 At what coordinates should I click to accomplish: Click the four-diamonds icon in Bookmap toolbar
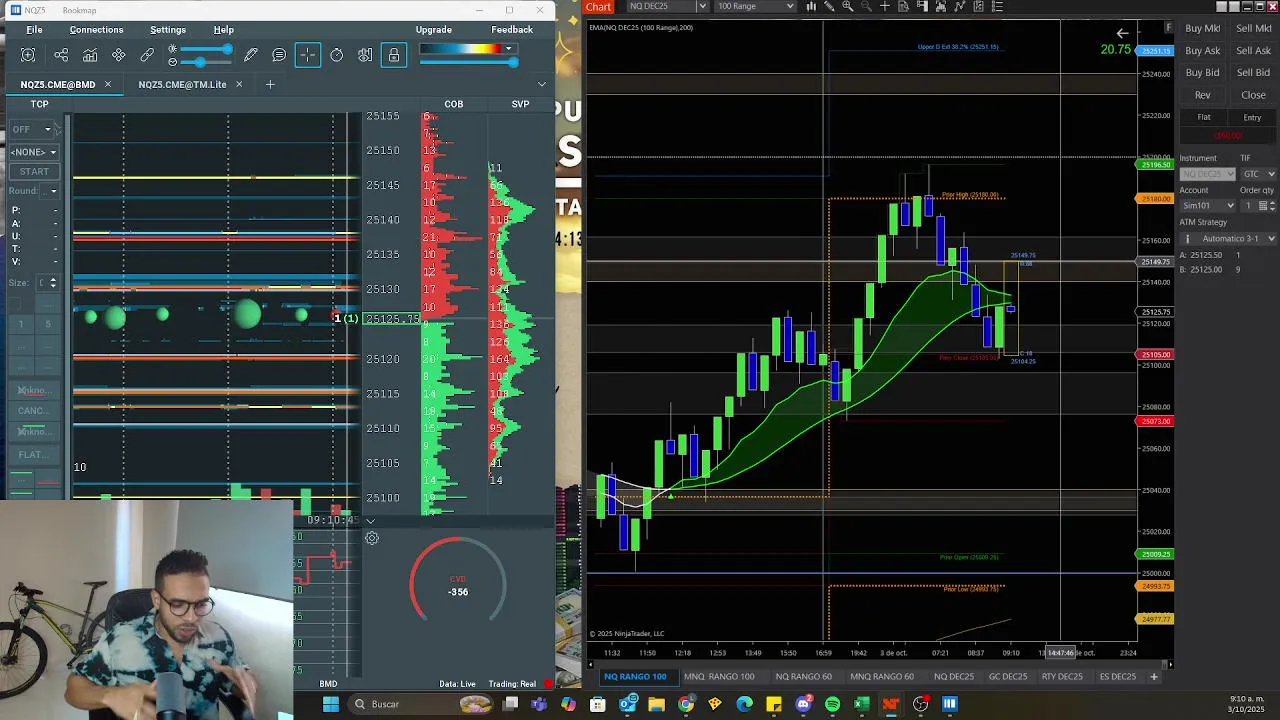119,55
